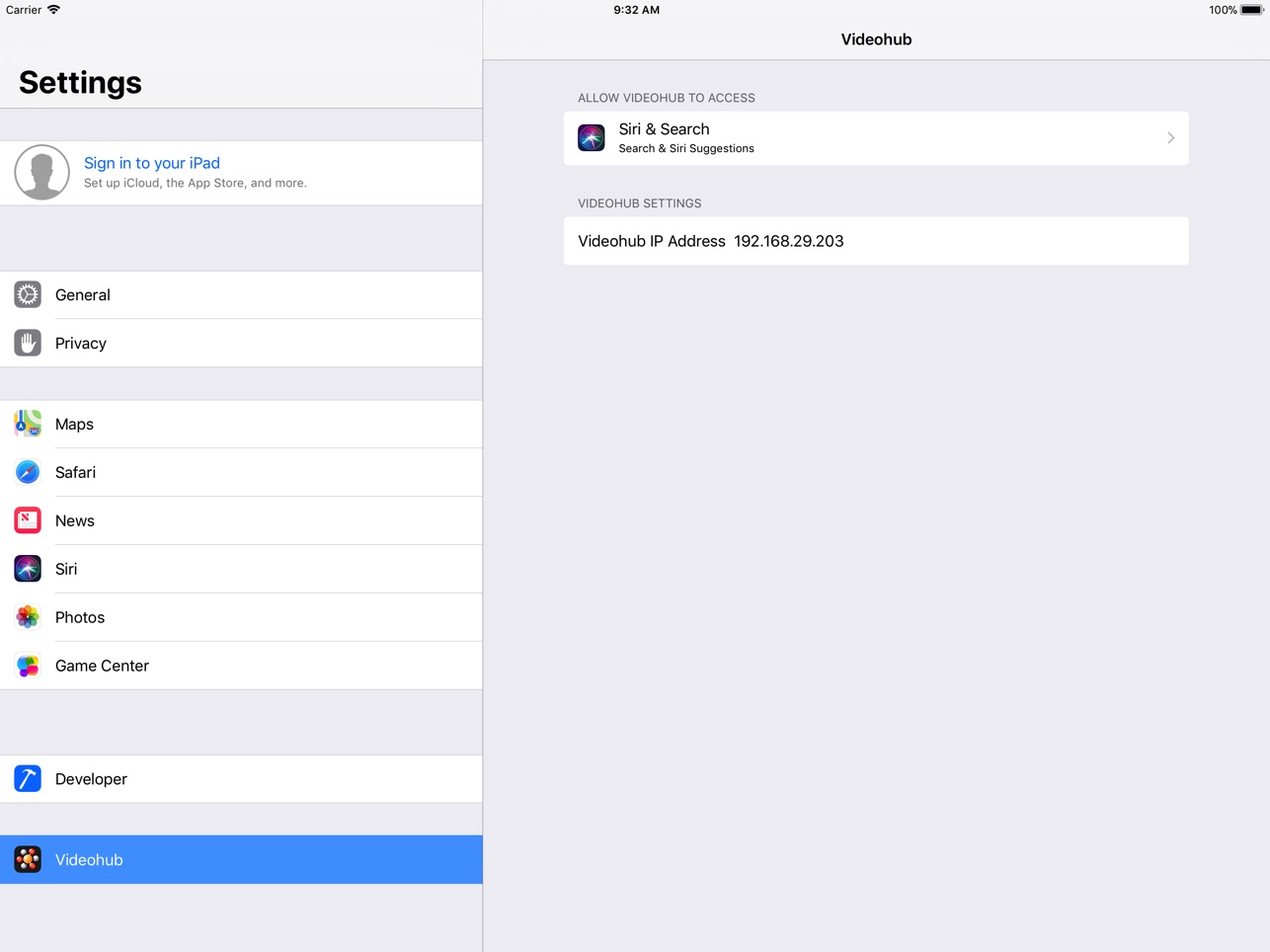Edit the Videohub IP Address field value
This screenshot has height=952, width=1270.
point(789,241)
